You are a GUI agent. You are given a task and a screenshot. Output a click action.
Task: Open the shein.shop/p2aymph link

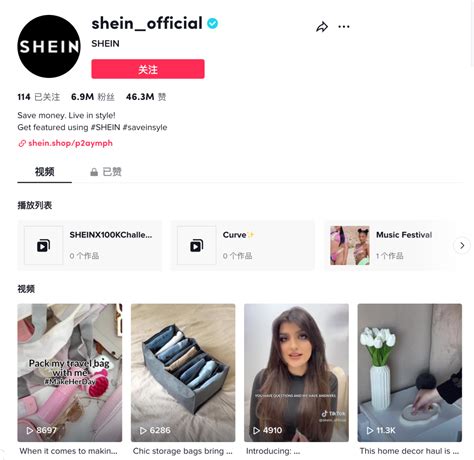pos(70,143)
